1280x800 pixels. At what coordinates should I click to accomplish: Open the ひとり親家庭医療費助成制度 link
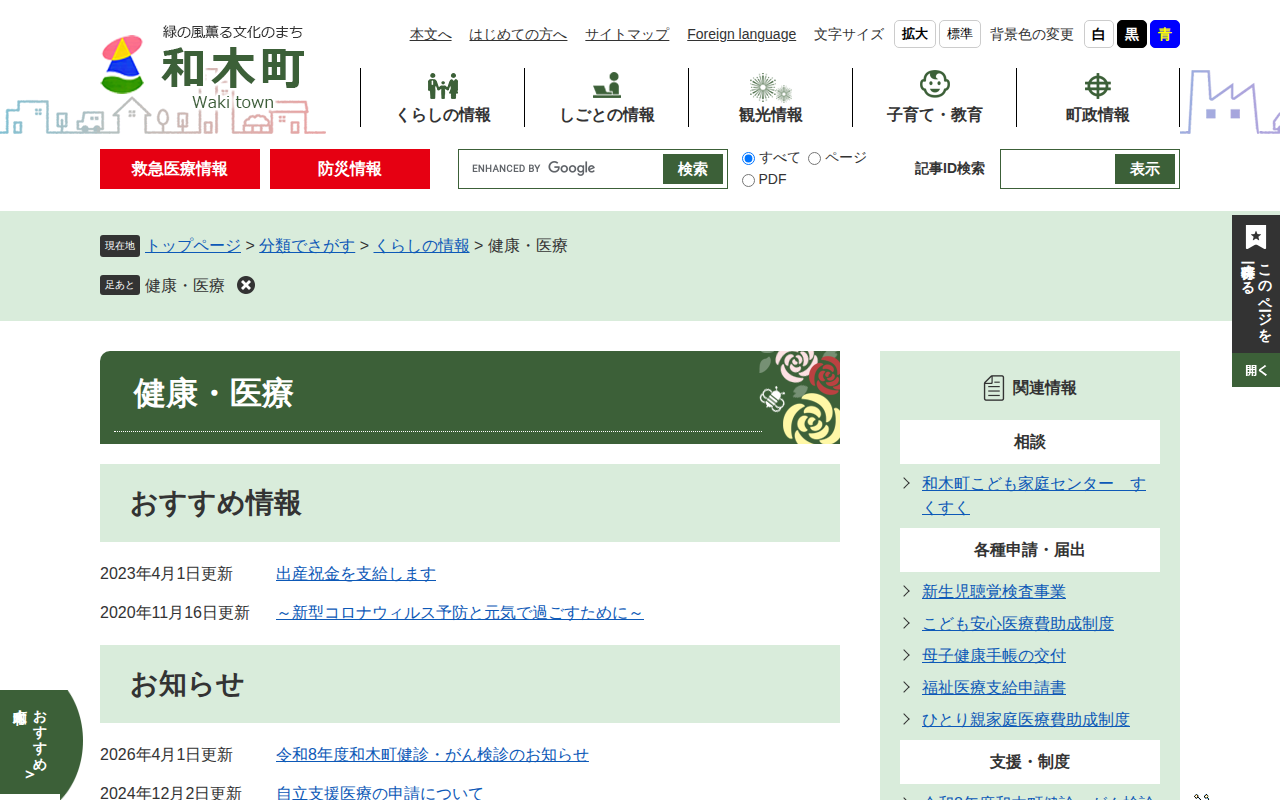coord(1026,720)
